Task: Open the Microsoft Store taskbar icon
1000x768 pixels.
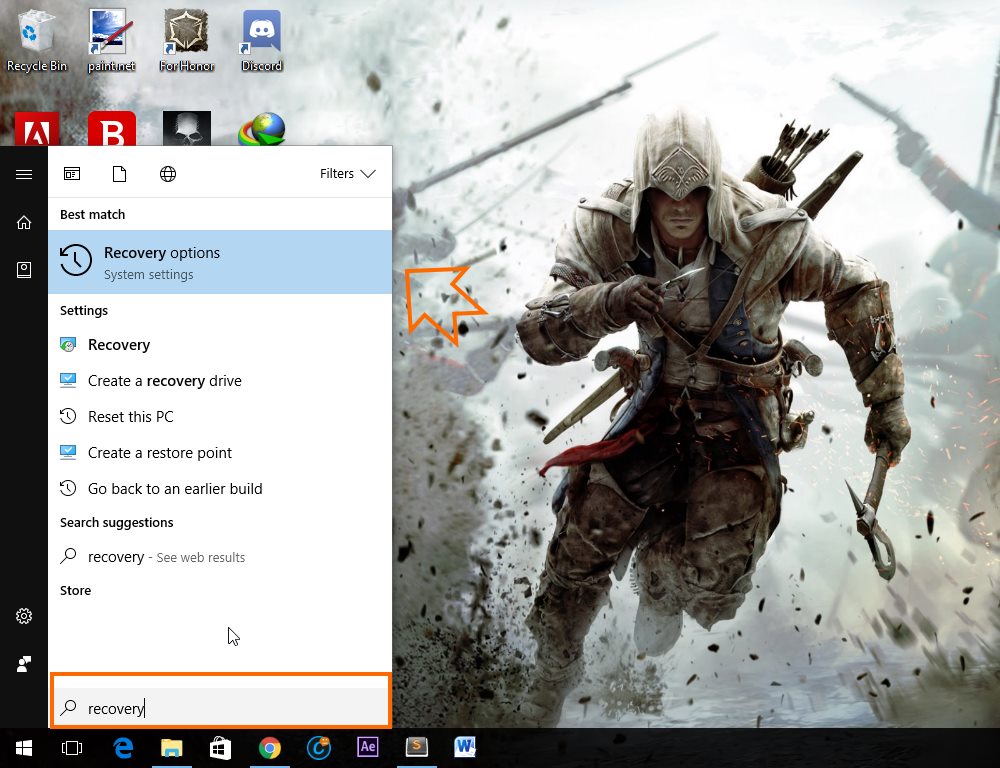Action: tap(221, 748)
